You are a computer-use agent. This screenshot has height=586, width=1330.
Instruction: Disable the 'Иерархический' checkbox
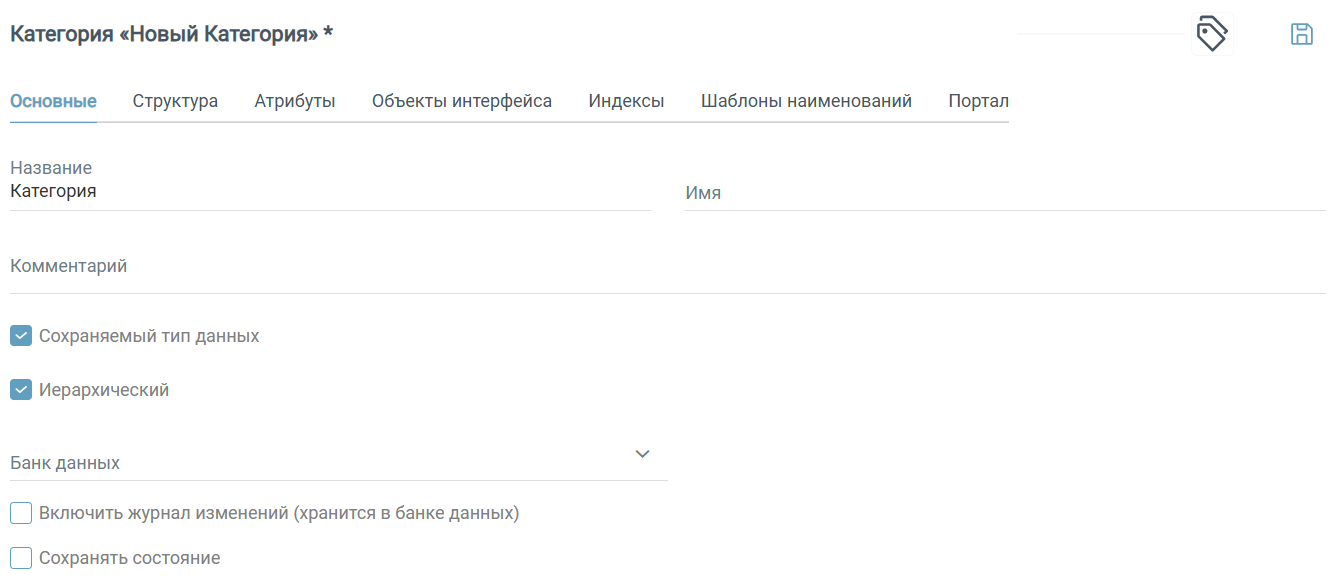(x=20, y=389)
